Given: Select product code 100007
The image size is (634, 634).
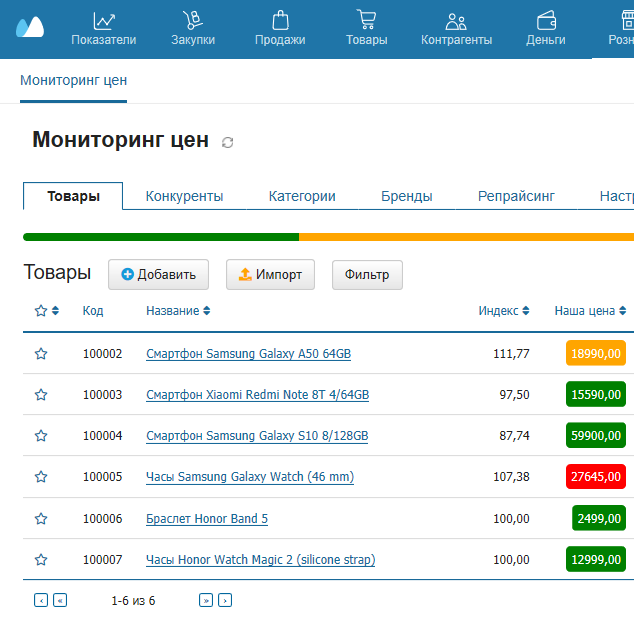Looking at the screenshot, I should click(x=102, y=560).
